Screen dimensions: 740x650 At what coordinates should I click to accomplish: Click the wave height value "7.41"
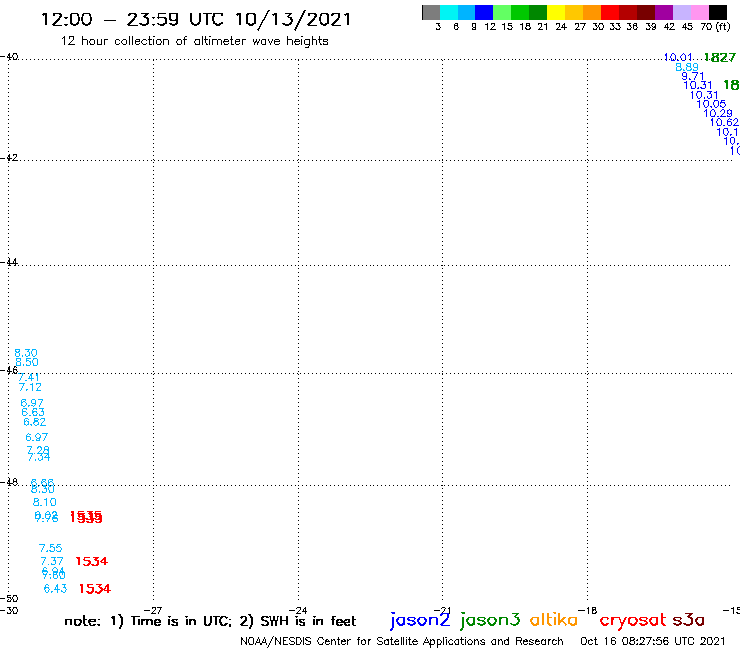[x=29, y=377]
